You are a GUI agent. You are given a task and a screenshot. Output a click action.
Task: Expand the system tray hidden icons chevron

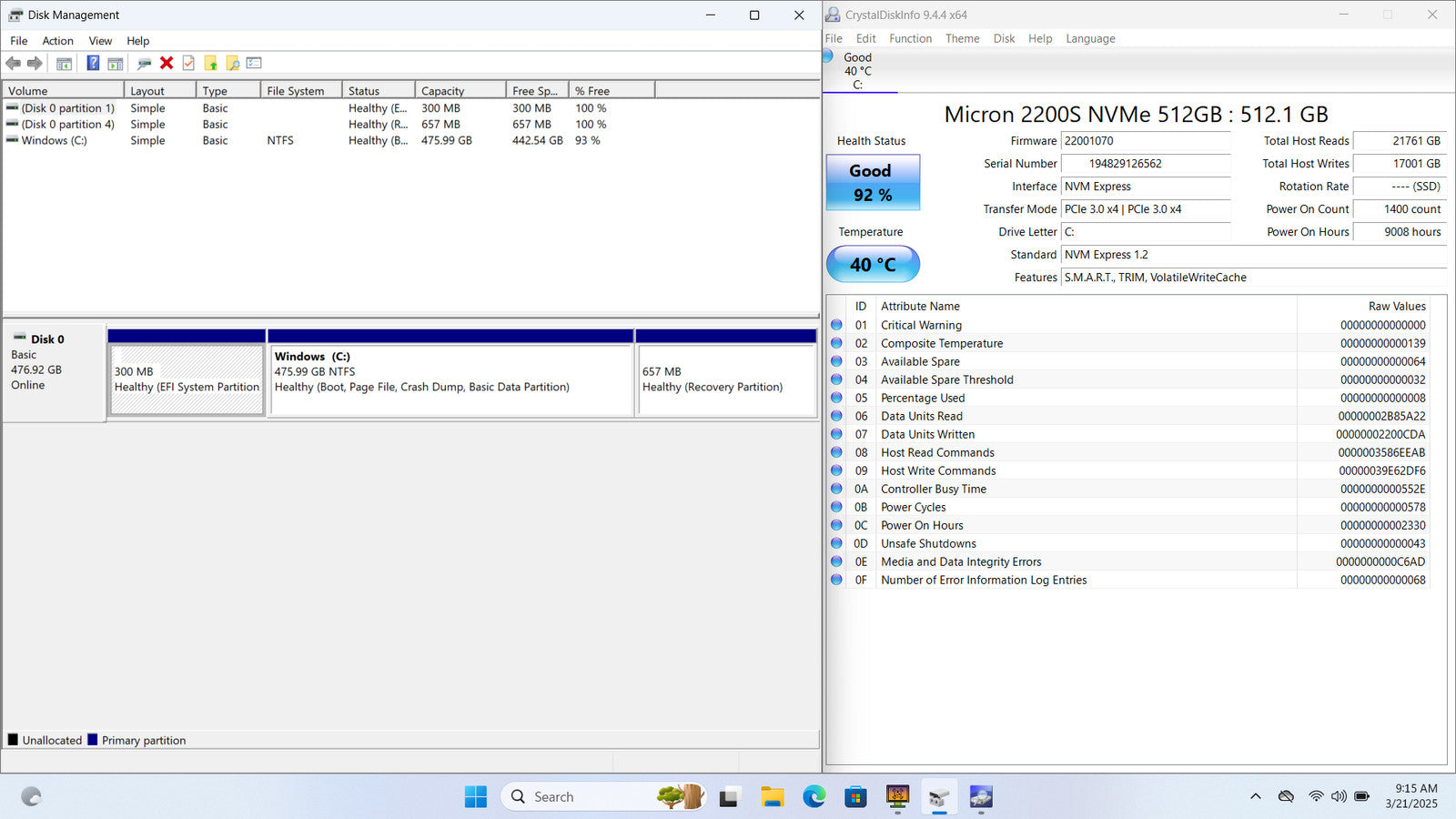tap(1256, 796)
